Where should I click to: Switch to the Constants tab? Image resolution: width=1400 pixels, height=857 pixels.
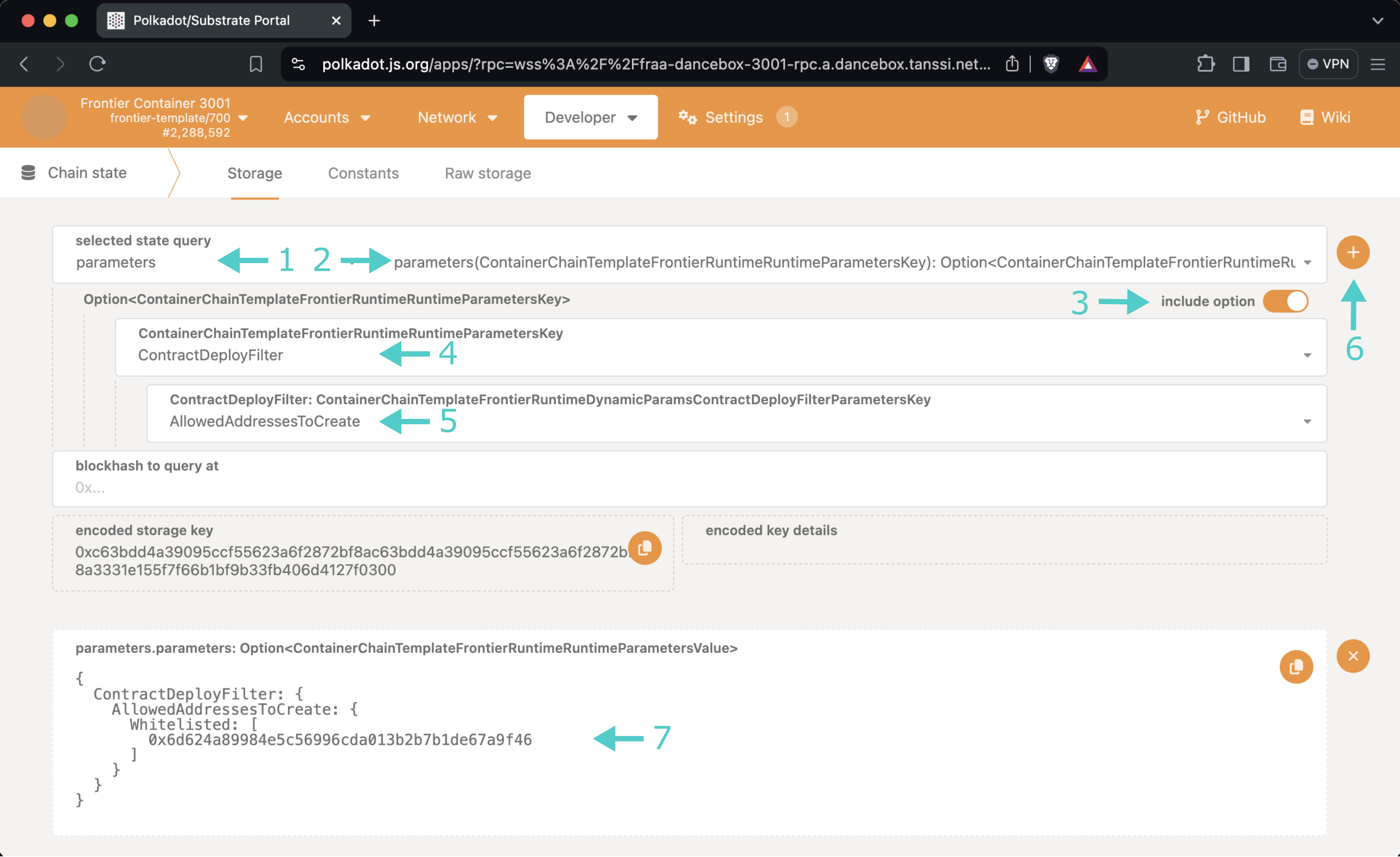(x=363, y=174)
